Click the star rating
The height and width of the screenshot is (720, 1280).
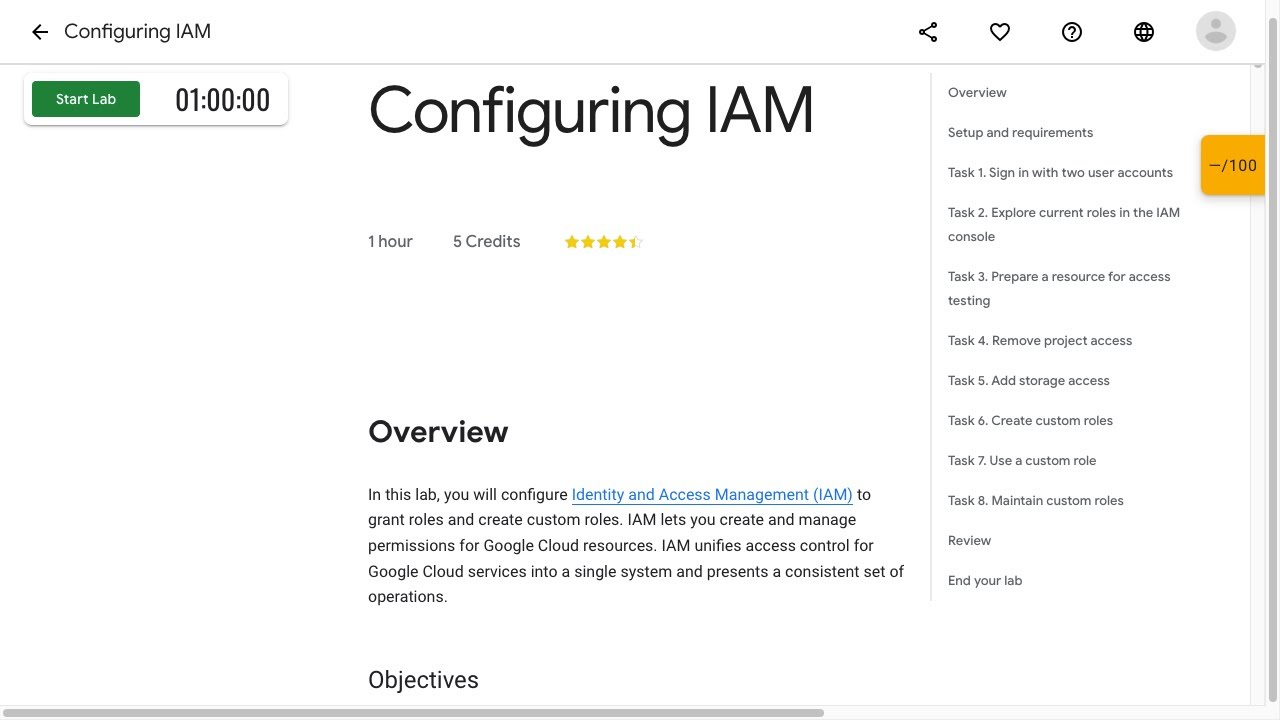point(603,242)
